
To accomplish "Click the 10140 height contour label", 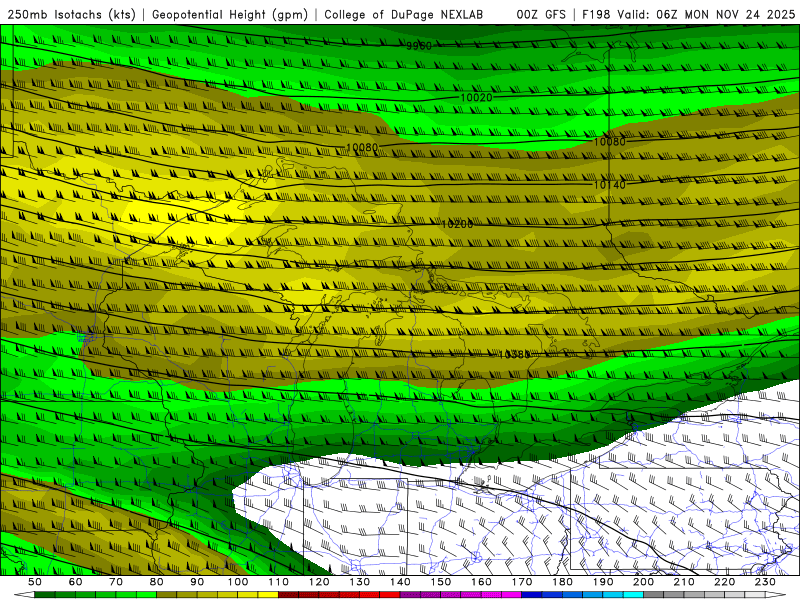I will [x=610, y=185].
